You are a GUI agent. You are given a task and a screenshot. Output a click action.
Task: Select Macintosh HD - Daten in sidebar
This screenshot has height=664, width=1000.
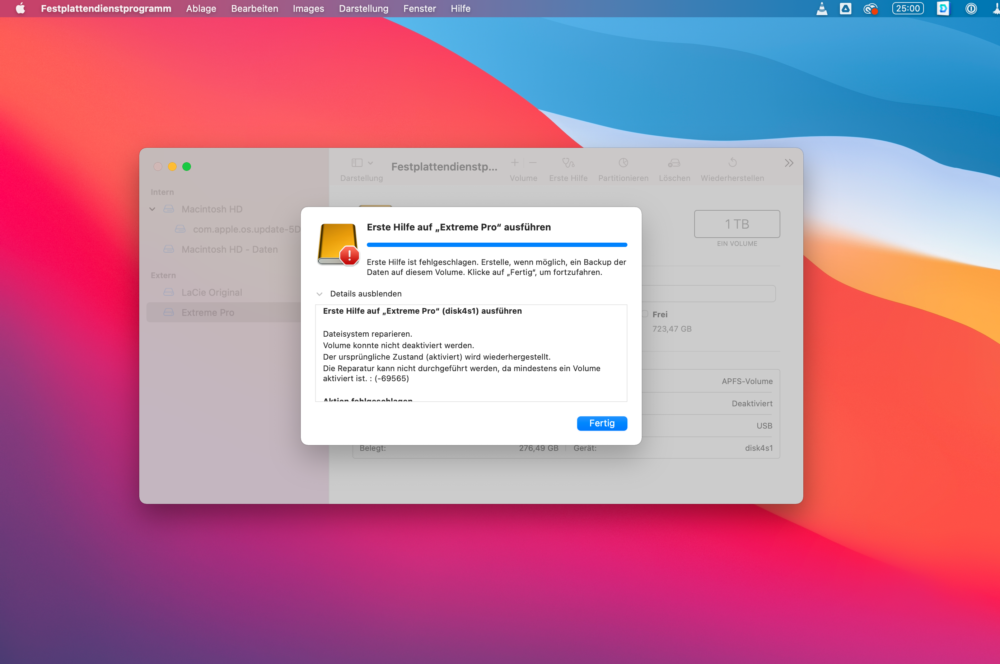coord(230,249)
